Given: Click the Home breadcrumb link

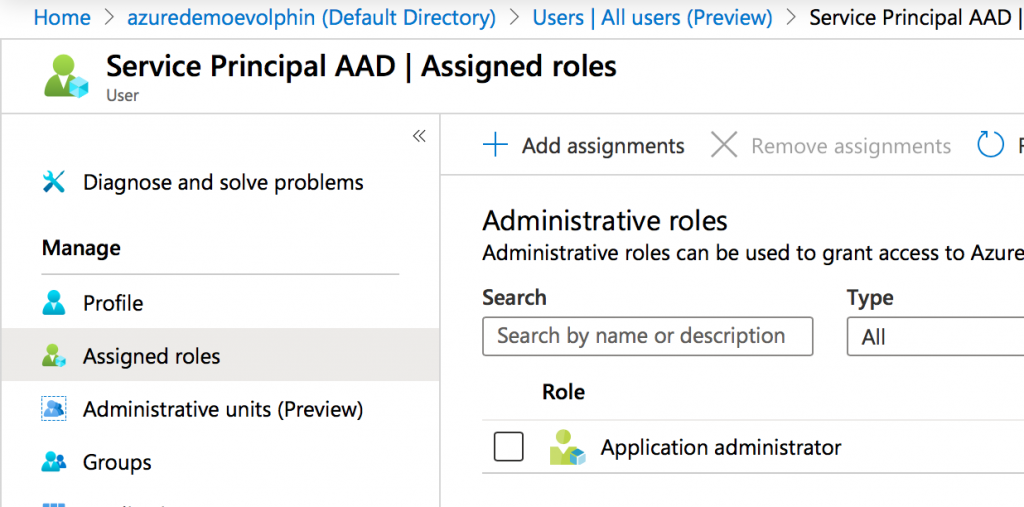Looking at the screenshot, I should 62,18.
